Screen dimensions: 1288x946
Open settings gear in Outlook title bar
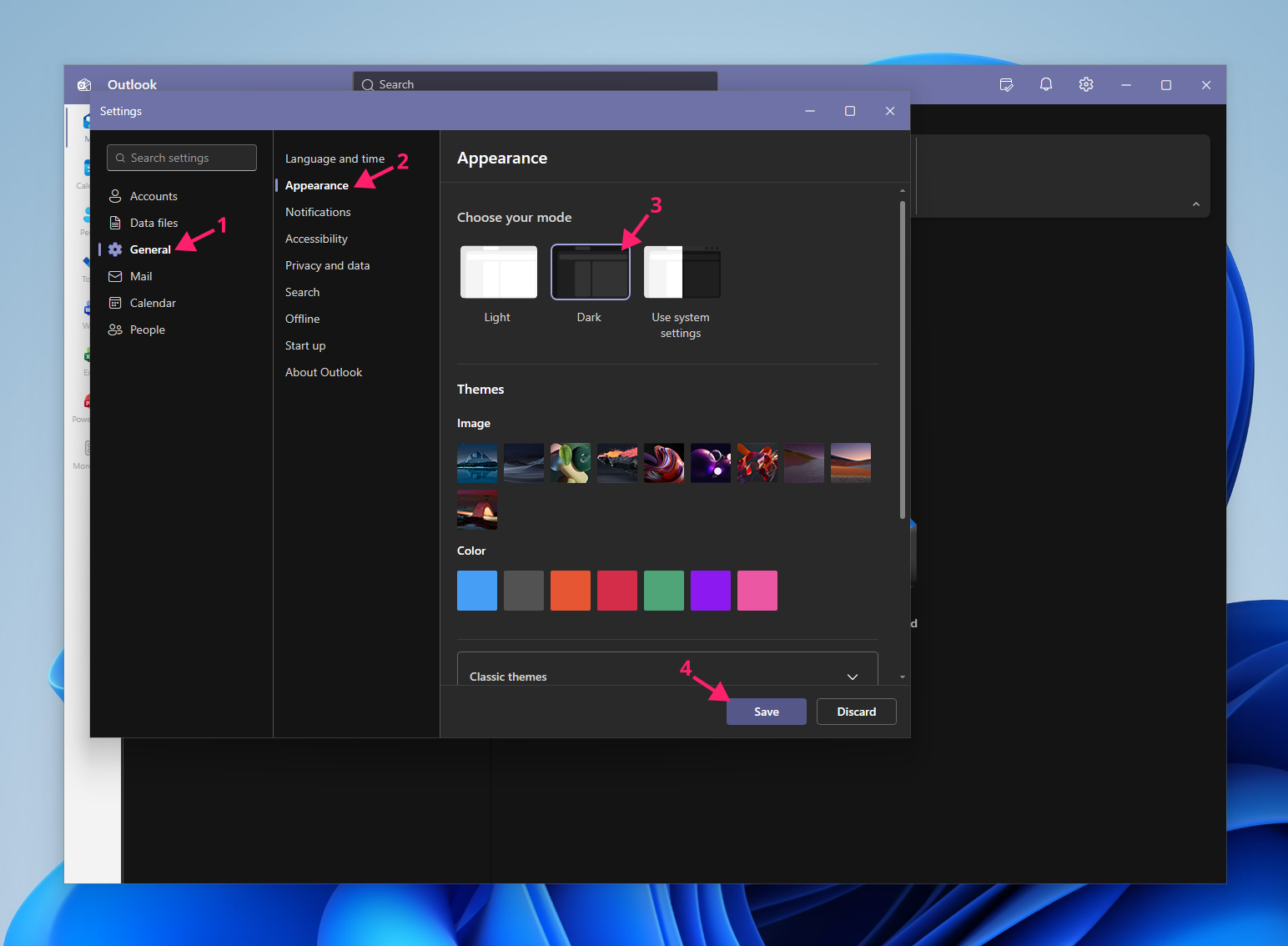[x=1086, y=84]
